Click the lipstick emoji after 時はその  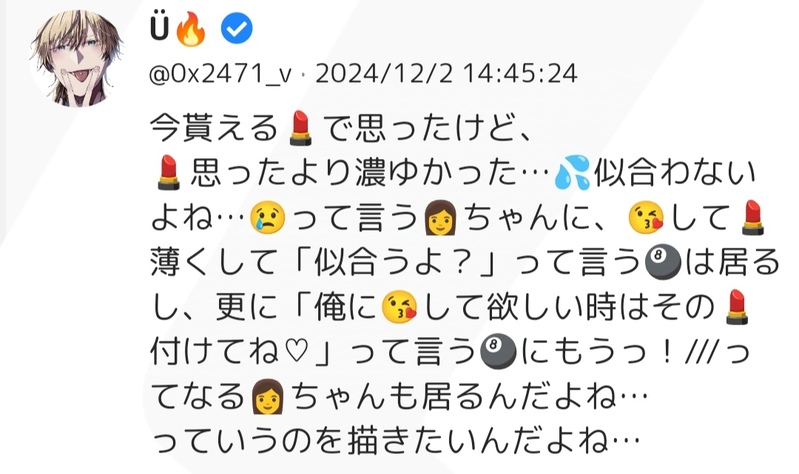coord(737,307)
